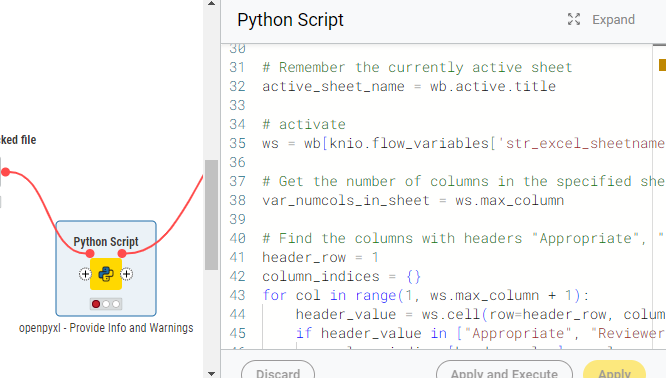Add input port on Python Script node

tap(85, 274)
